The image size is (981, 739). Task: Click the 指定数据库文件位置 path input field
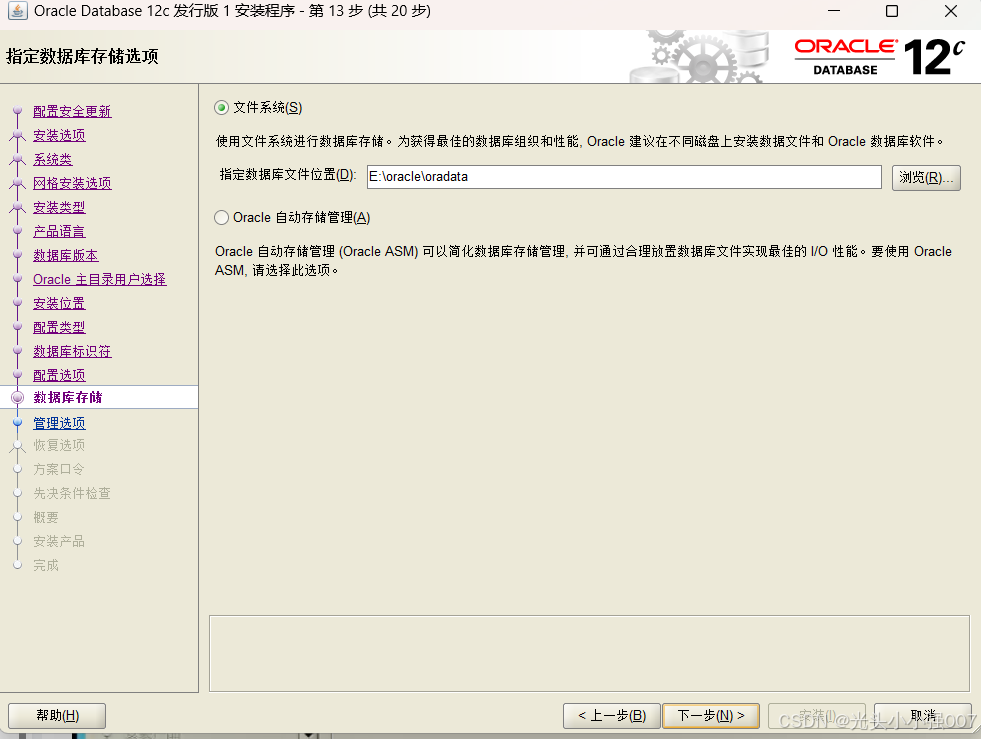[x=624, y=177]
